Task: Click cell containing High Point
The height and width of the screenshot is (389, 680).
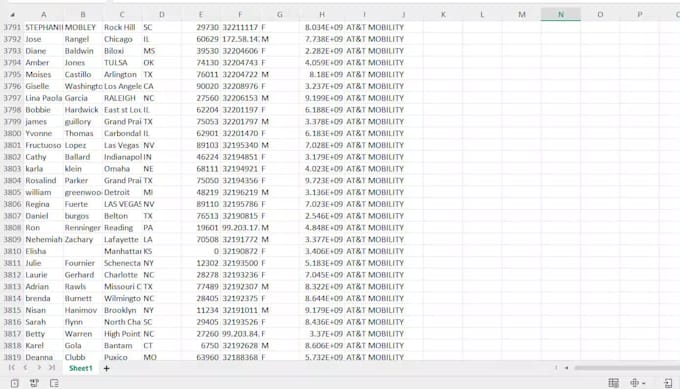Action: pyautogui.click(x=122, y=334)
